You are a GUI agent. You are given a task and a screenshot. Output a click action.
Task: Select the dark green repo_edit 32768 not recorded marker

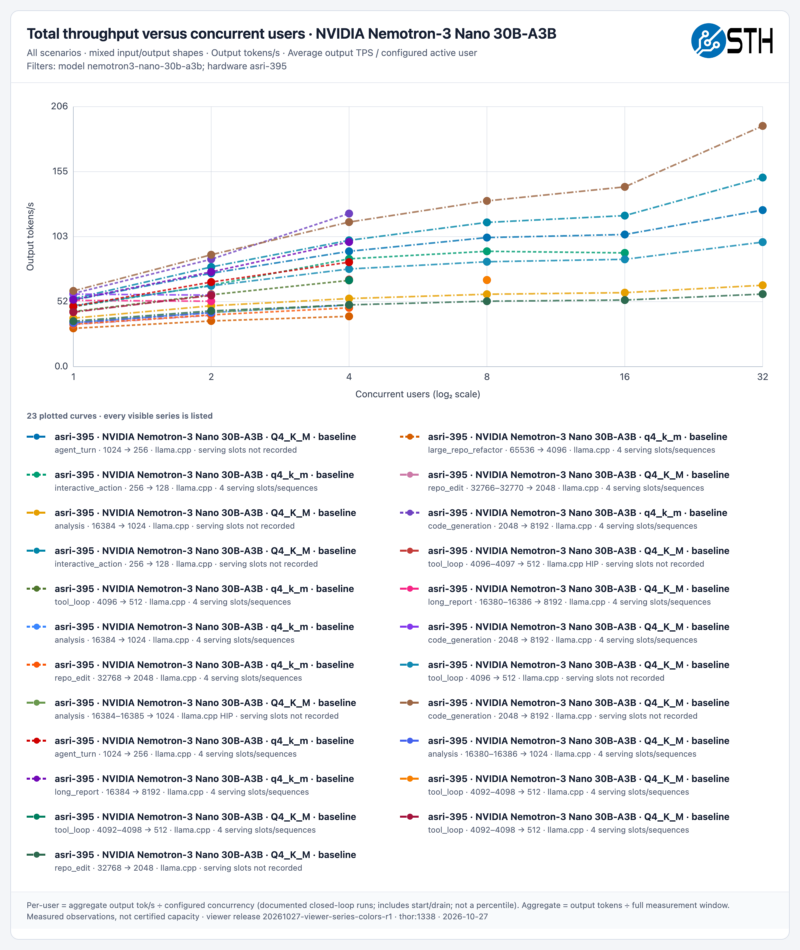[x=36, y=855]
